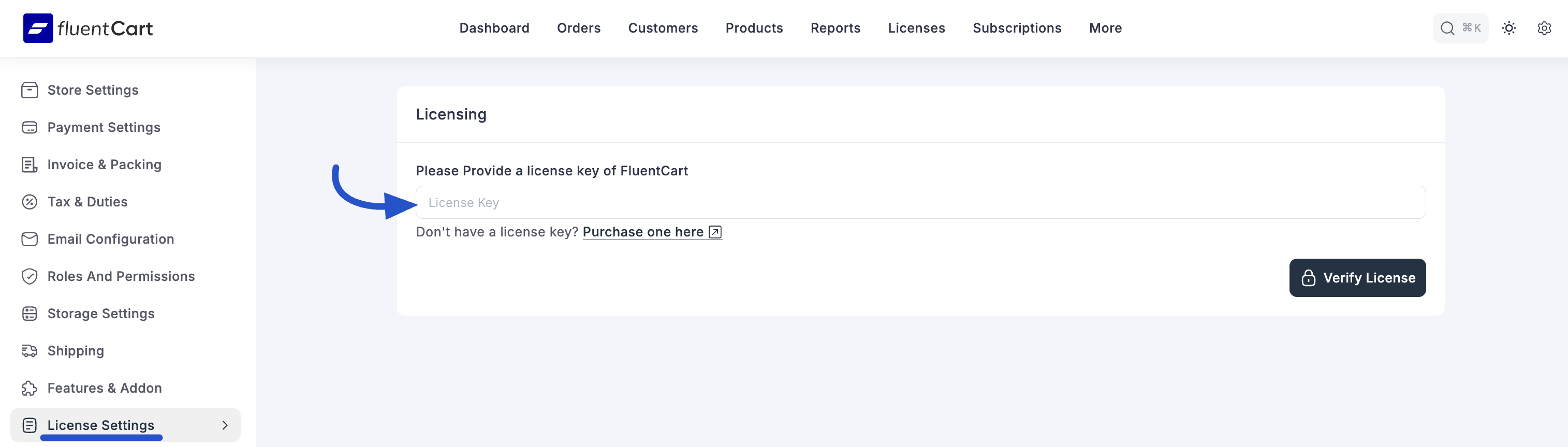This screenshot has width=1568, height=447.
Task: Open the Purchase one here link
Action: click(x=643, y=232)
